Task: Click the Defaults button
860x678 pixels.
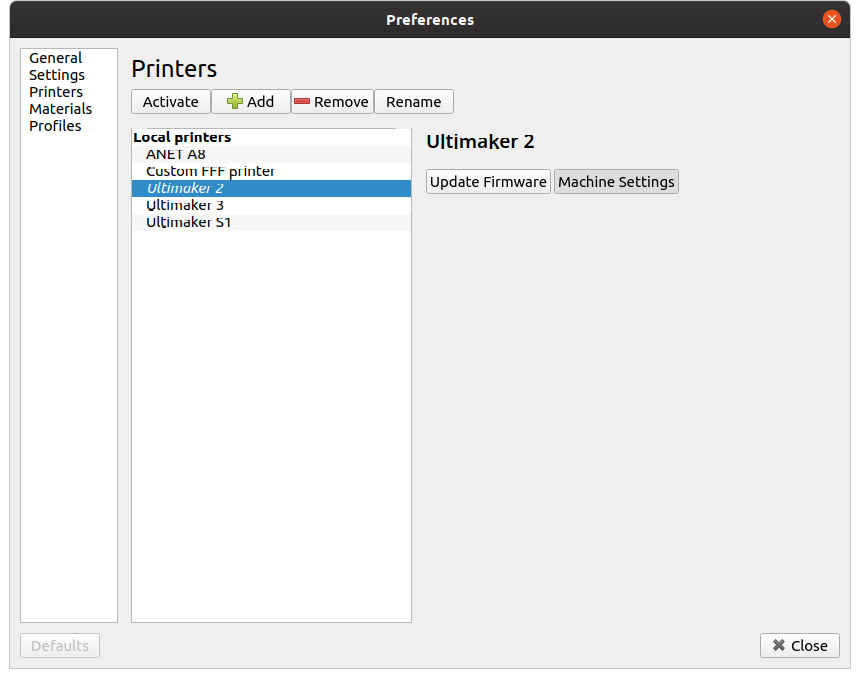Action: [60, 646]
